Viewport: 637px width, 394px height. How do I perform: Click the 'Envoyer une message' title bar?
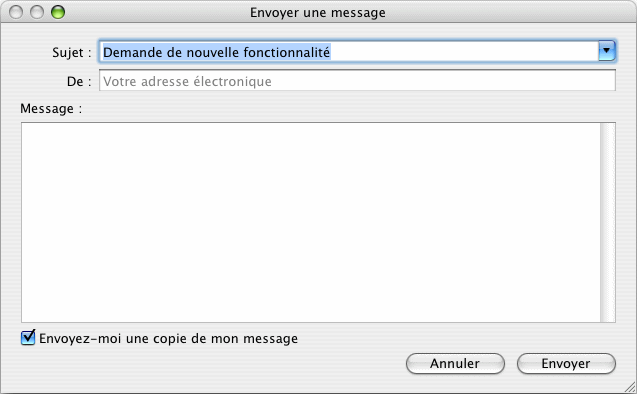pos(318,13)
